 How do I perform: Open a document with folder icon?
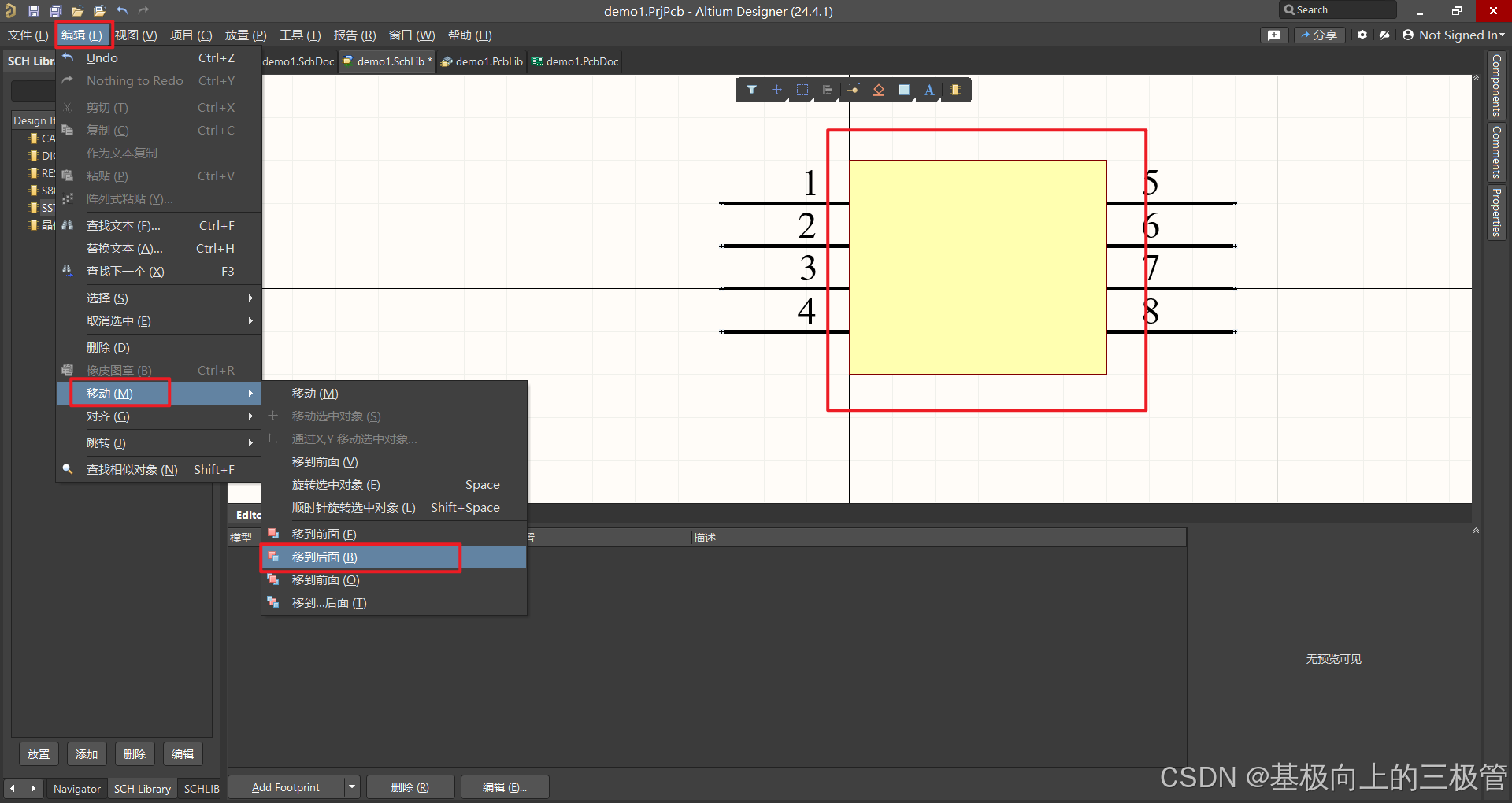pos(77,11)
